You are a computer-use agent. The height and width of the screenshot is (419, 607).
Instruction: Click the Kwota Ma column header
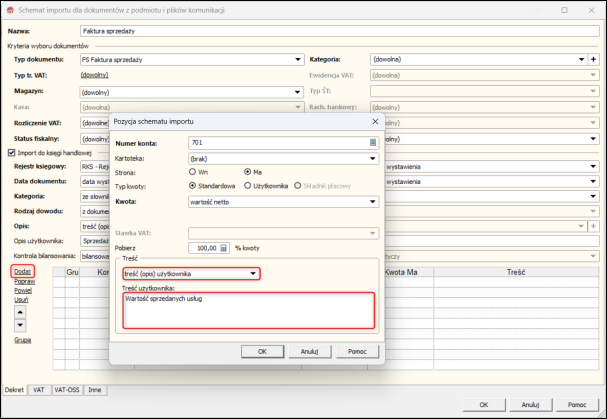click(x=401, y=272)
